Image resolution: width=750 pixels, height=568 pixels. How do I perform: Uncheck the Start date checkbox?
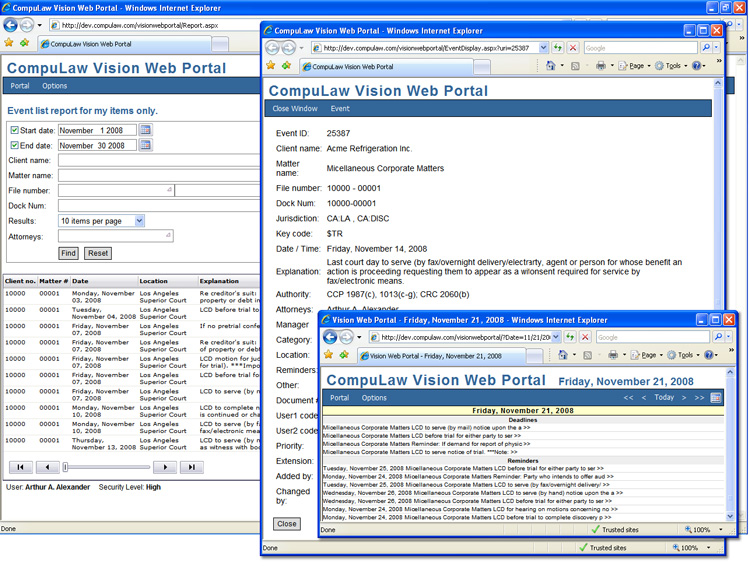14,130
